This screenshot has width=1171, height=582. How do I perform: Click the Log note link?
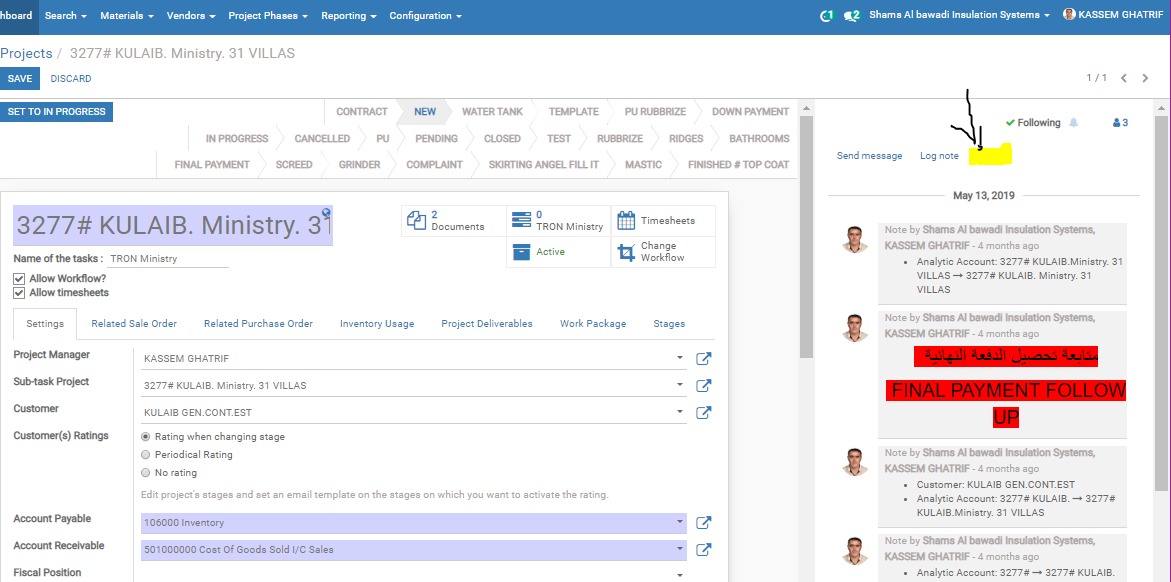click(x=939, y=156)
